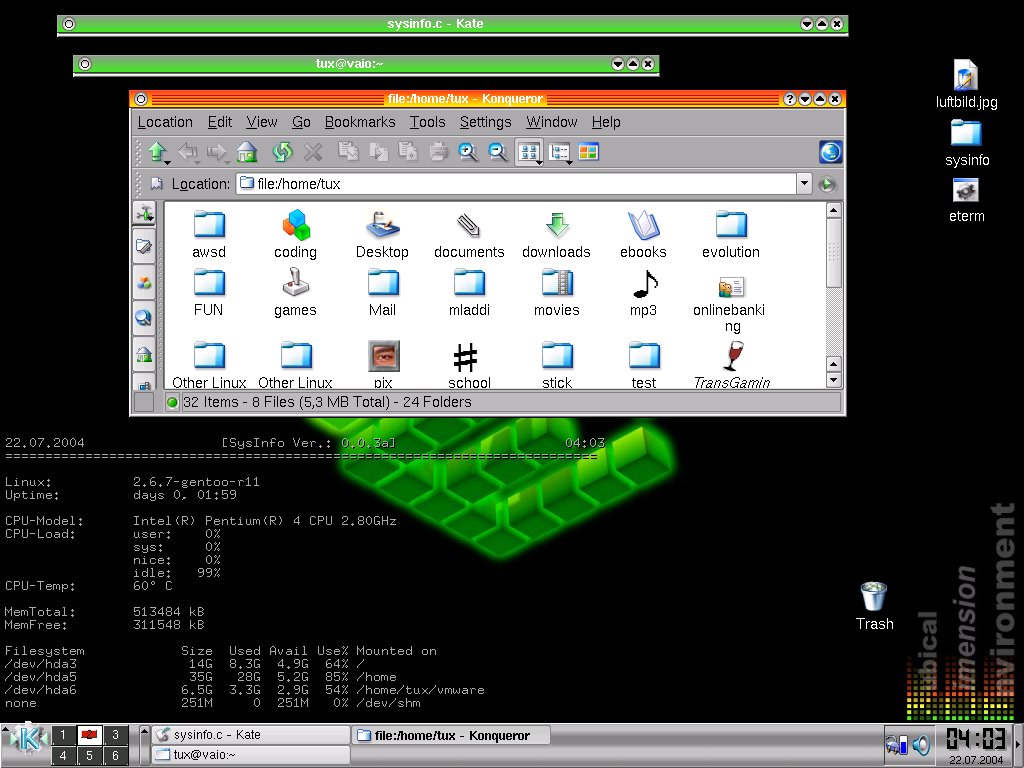
Task: Click the zoom out magnifier icon
Action: pyautogui.click(x=497, y=152)
